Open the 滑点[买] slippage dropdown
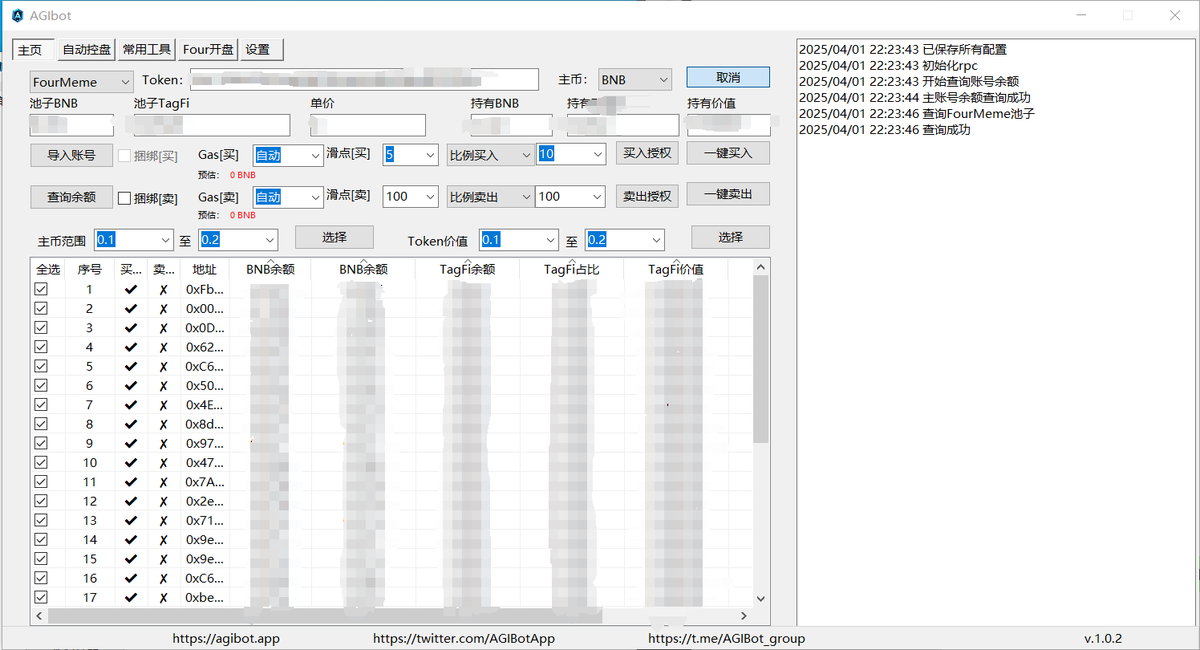Viewport: 1200px width, 650px height. 410,155
